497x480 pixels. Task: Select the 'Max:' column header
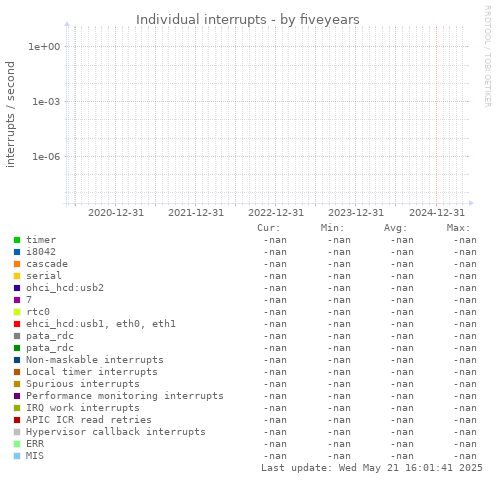click(458, 228)
